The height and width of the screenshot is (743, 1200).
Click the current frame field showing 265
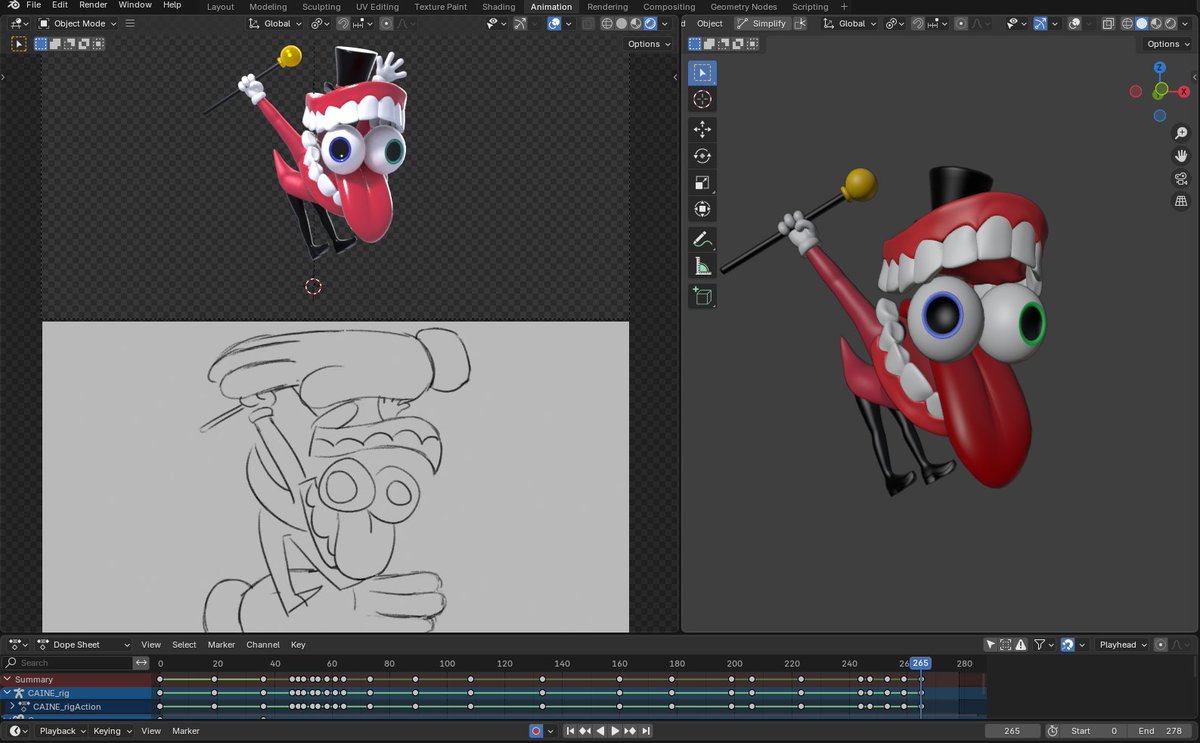(x=1011, y=731)
